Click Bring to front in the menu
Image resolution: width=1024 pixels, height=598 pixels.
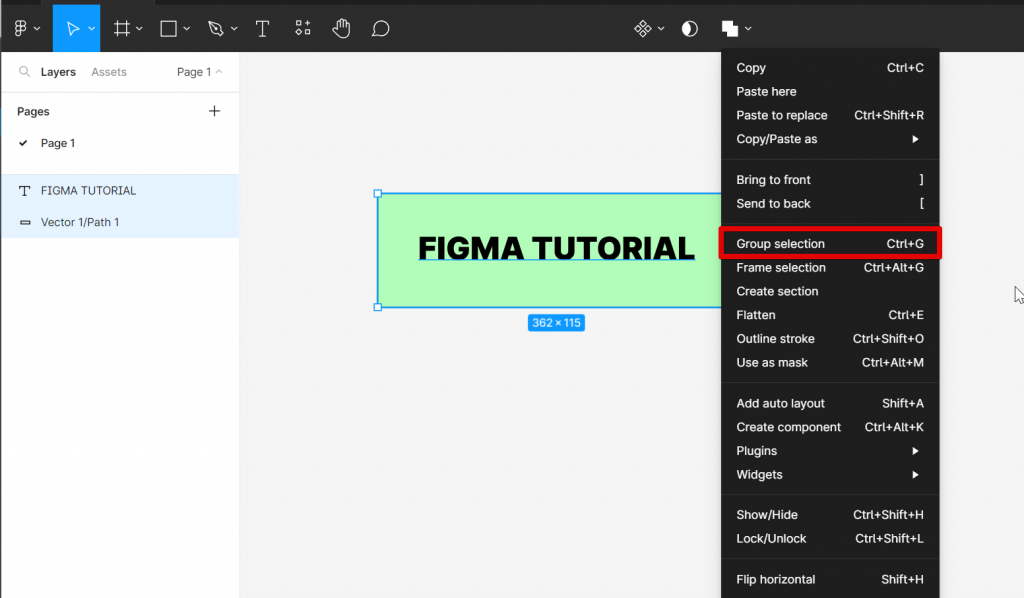coord(773,179)
